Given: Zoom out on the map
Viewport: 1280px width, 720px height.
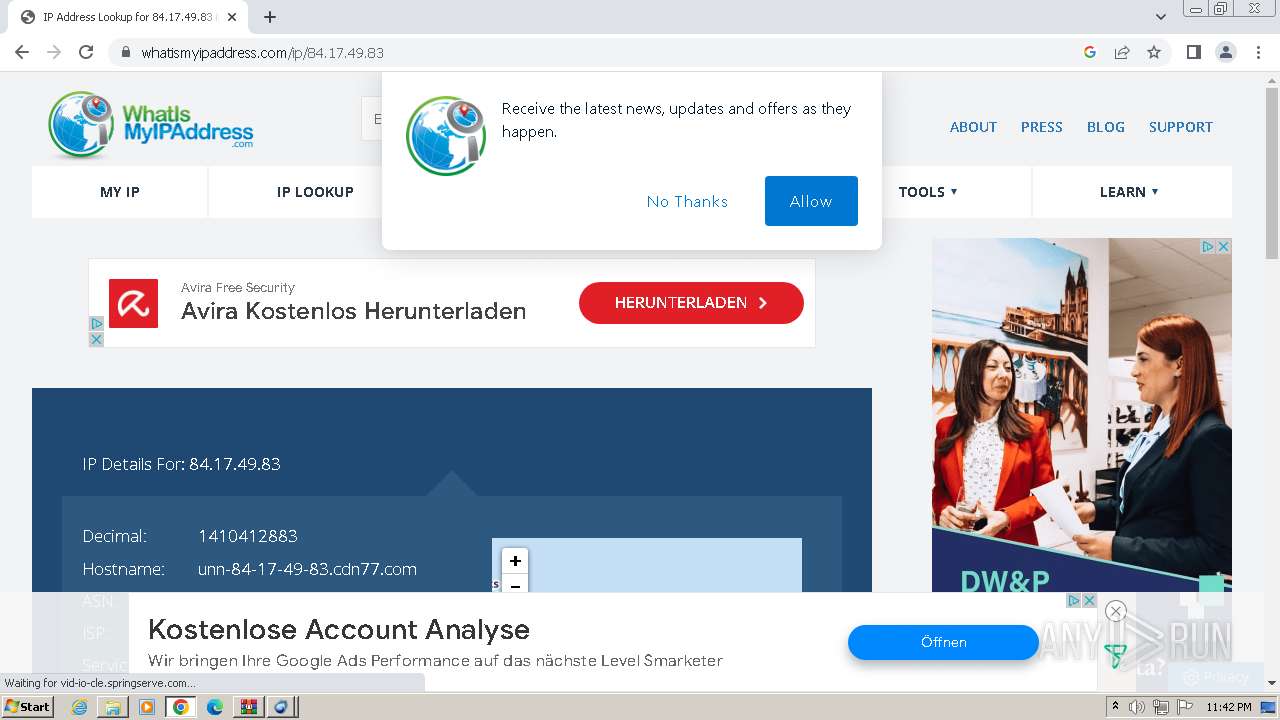Looking at the screenshot, I should point(515,584).
